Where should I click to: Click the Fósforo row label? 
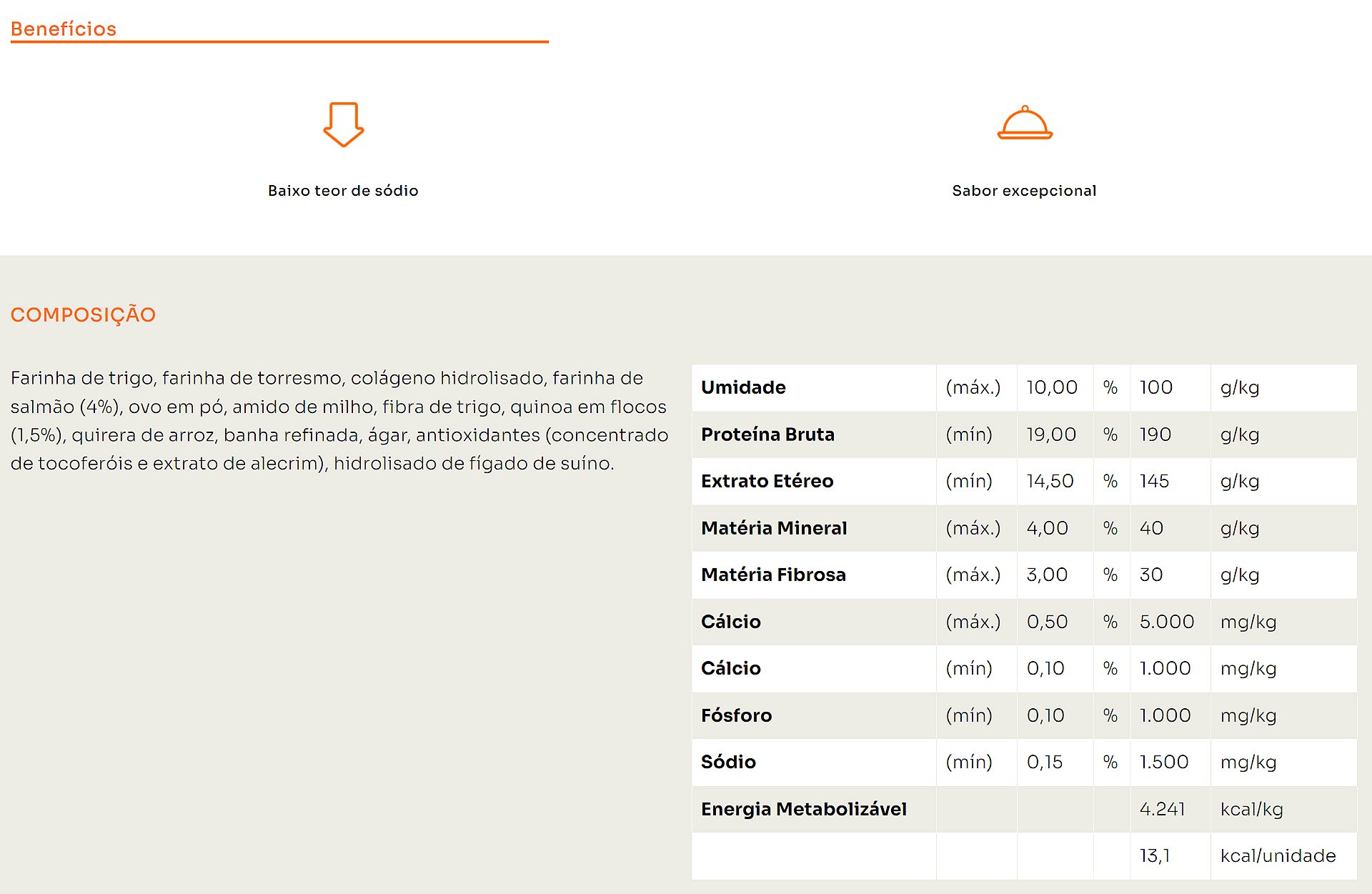(x=736, y=715)
